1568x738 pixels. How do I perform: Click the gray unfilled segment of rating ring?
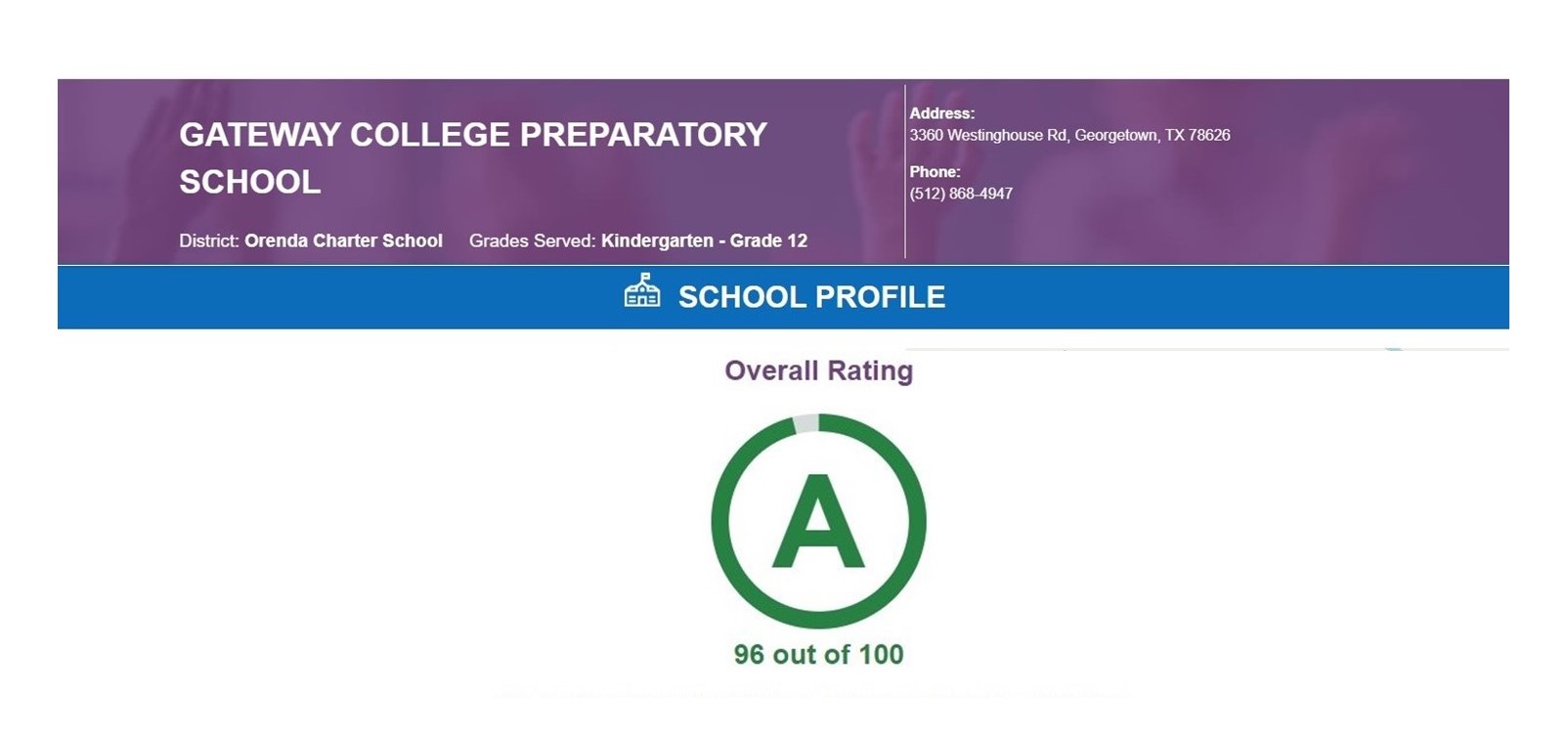pos(806,423)
